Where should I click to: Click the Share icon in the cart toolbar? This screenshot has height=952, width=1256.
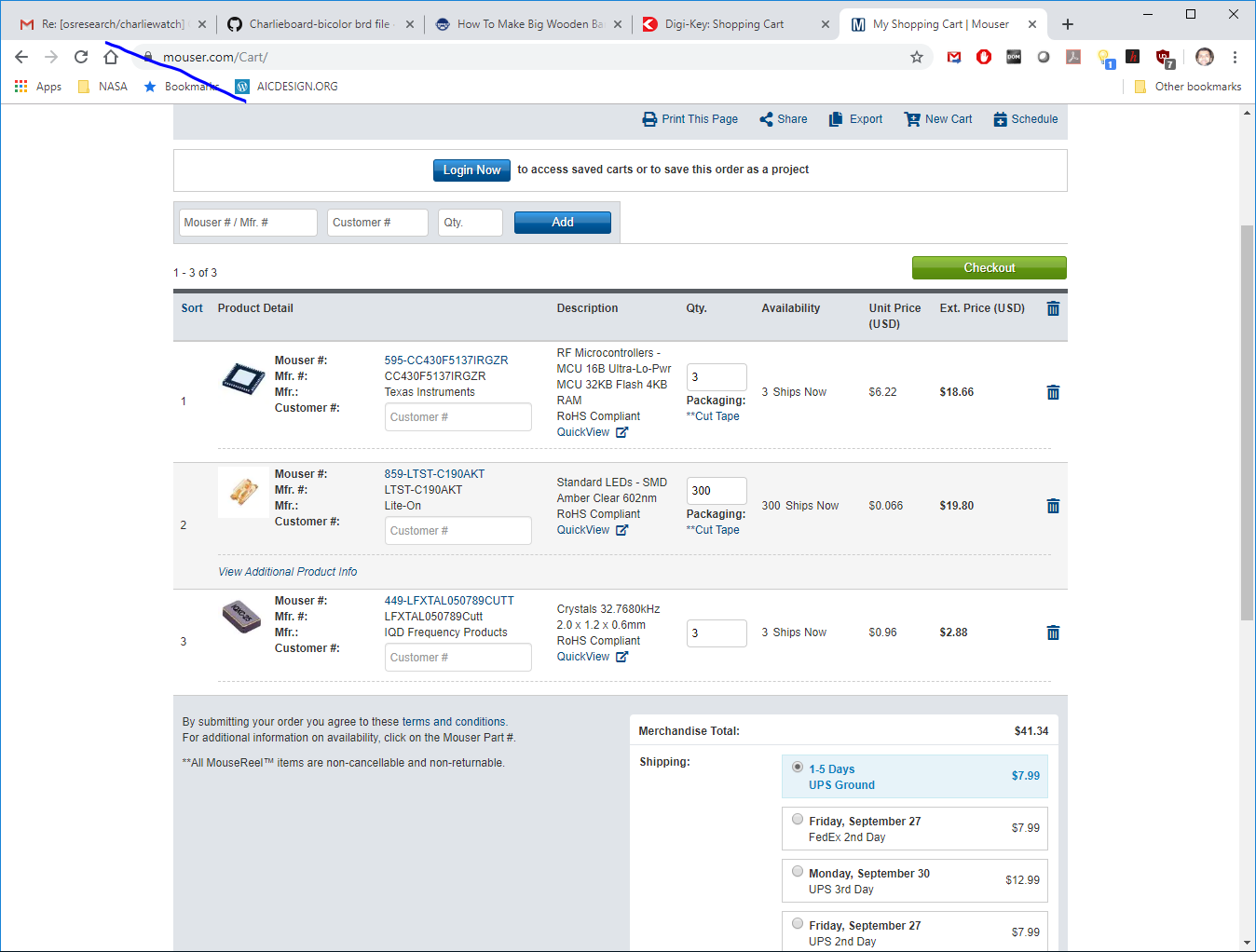point(766,119)
